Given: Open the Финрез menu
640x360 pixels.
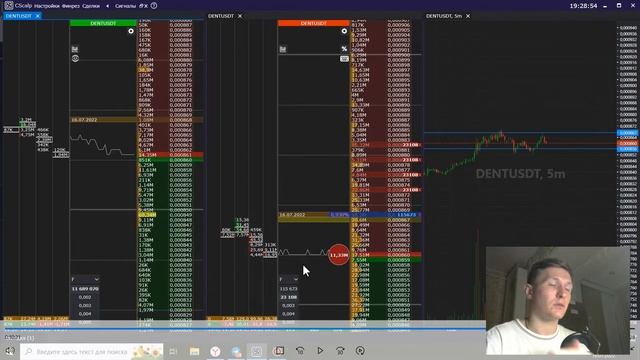Looking at the screenshot, I should tap(71, 6).
